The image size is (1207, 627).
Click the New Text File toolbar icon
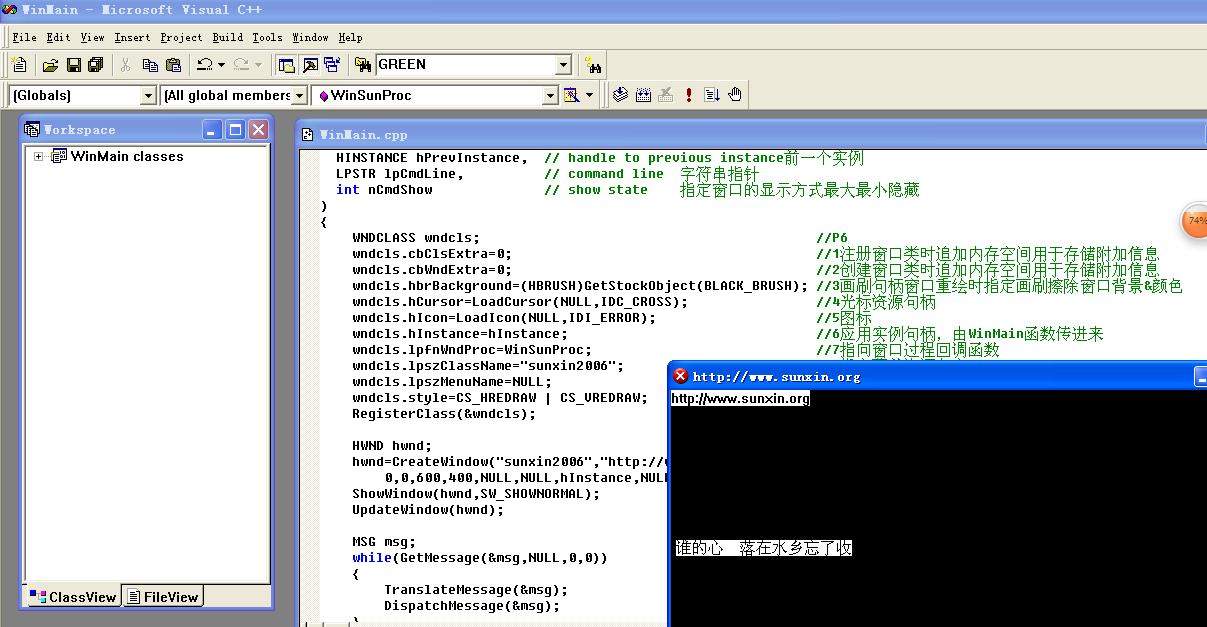[19, 65]
